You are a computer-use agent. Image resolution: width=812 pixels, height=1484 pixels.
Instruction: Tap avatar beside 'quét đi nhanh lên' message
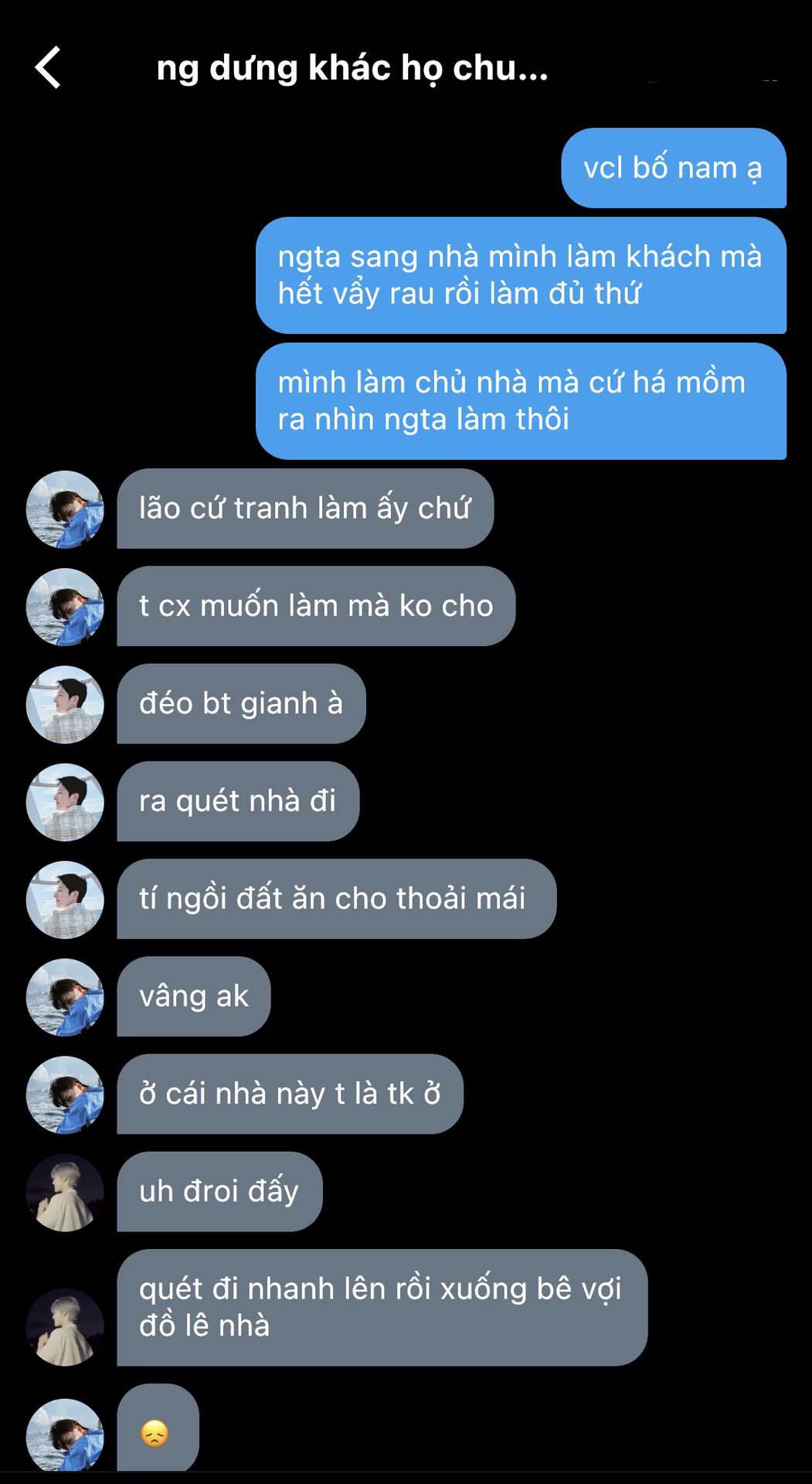(x=65, y=1327)
